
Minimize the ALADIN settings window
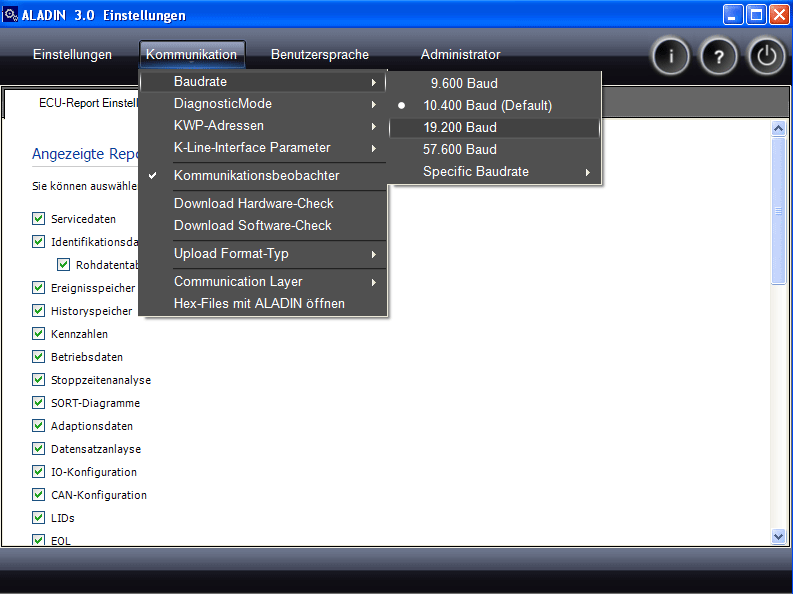(x=732, y=15)
